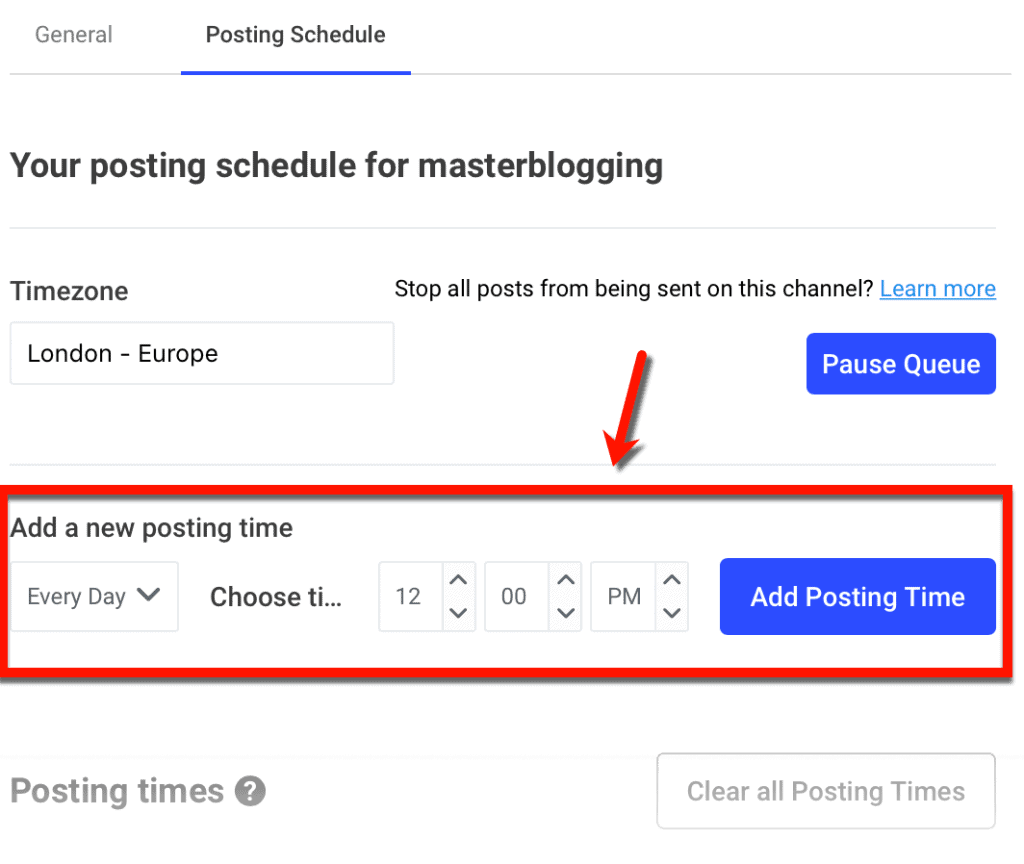Viewport: 1024px width, 864px height.
Task: Click the hour field showing 12
Action: tap(409, 596)
